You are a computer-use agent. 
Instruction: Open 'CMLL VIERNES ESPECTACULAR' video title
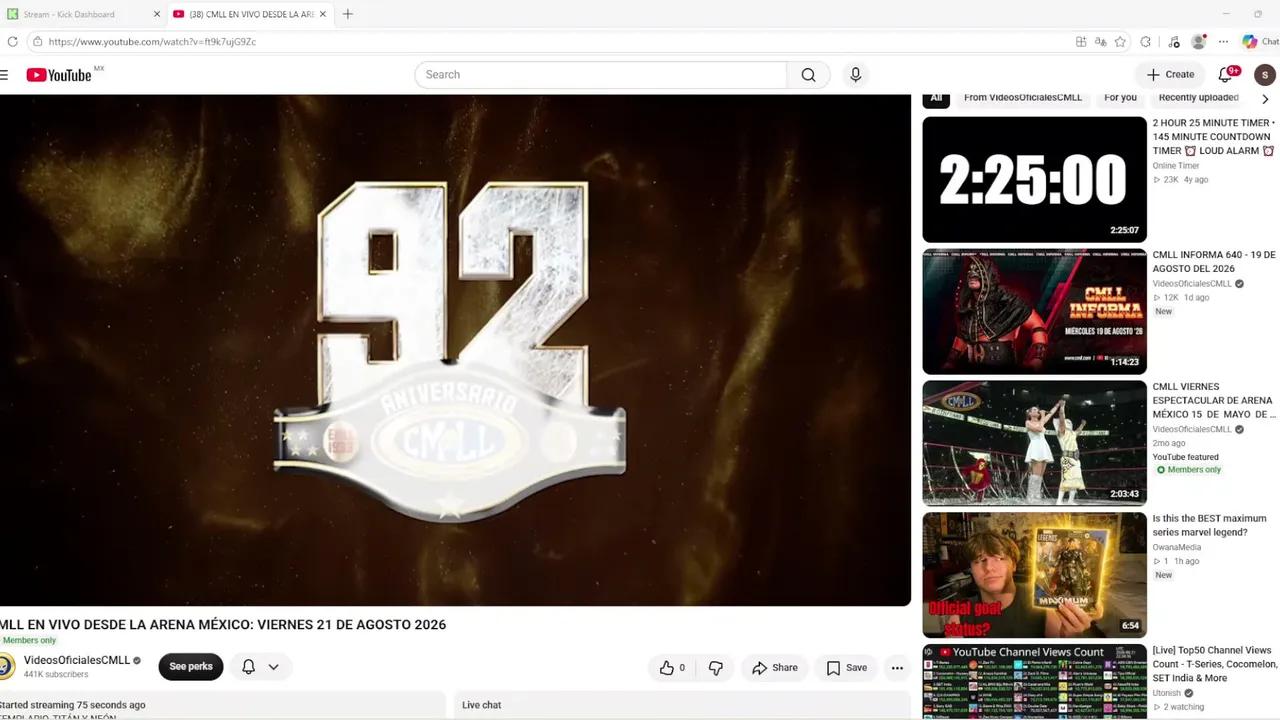tap(1214, 400)
